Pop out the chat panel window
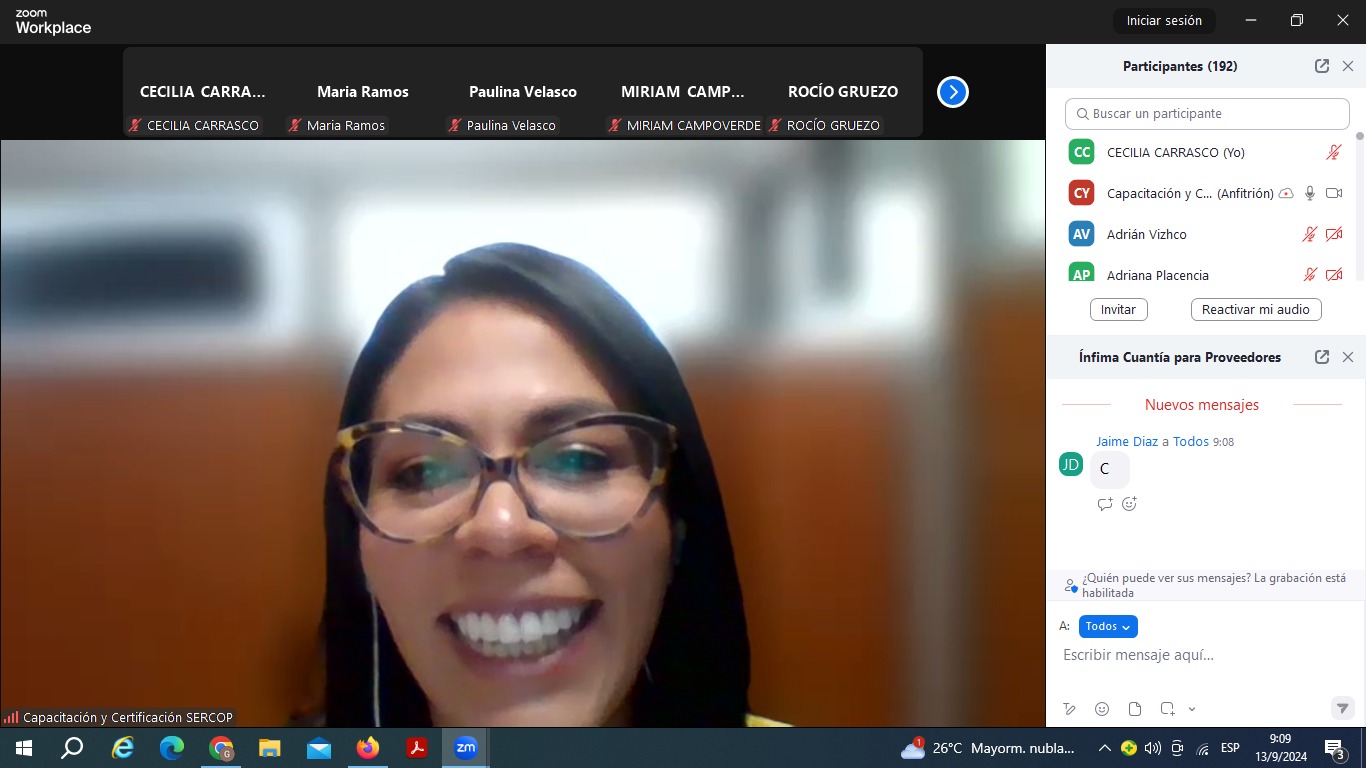This screenshot has width=1366, height=768. (x=1321, y=357)
